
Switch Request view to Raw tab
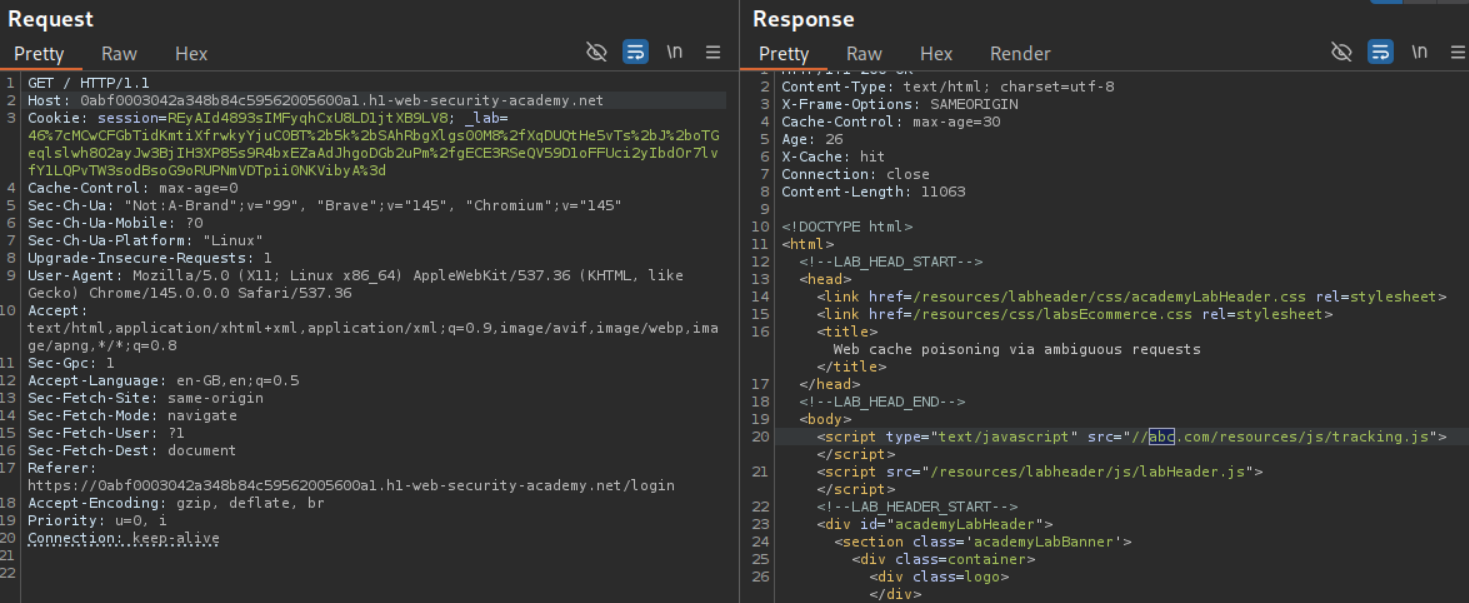[119, 54]
